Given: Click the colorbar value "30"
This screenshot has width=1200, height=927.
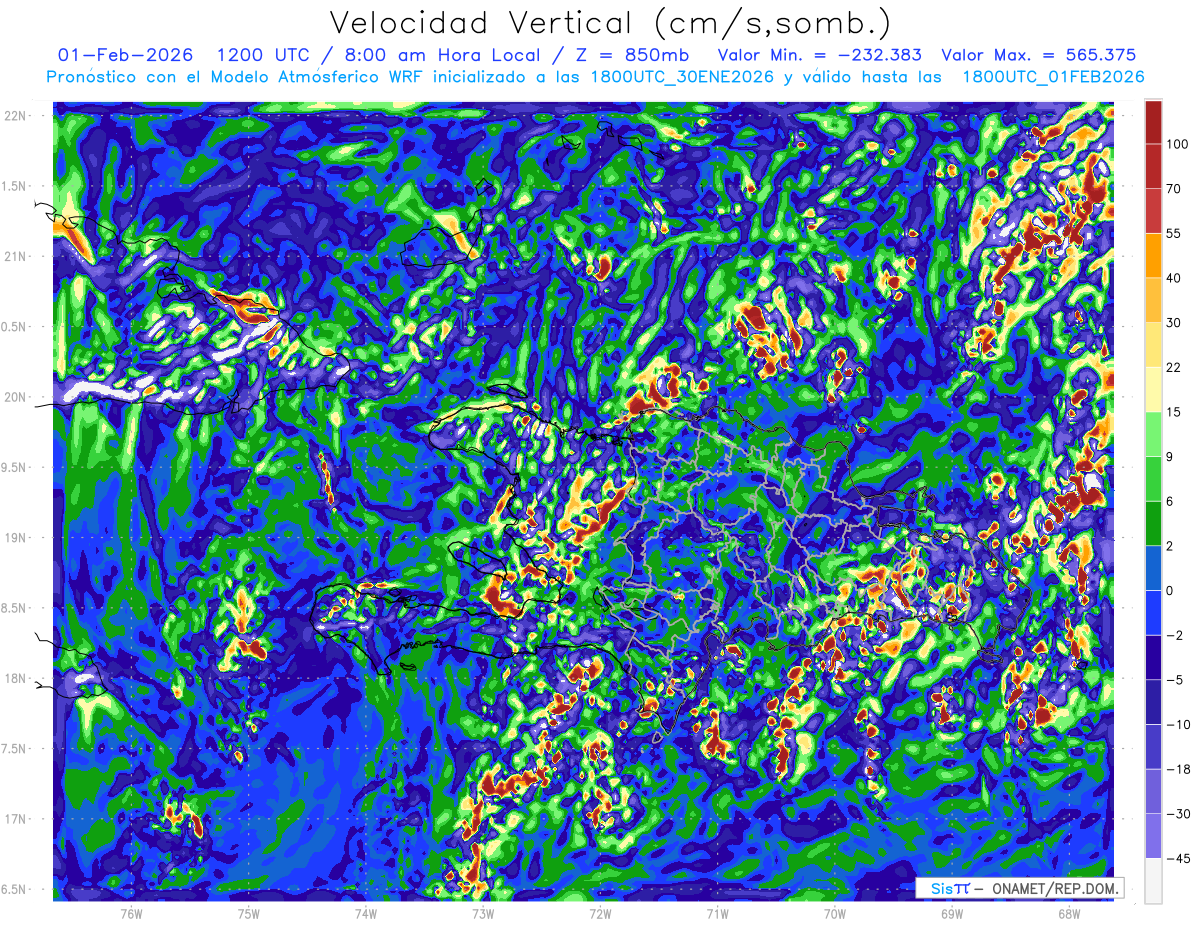Looking at the screenshot, I should point(1174,322).
